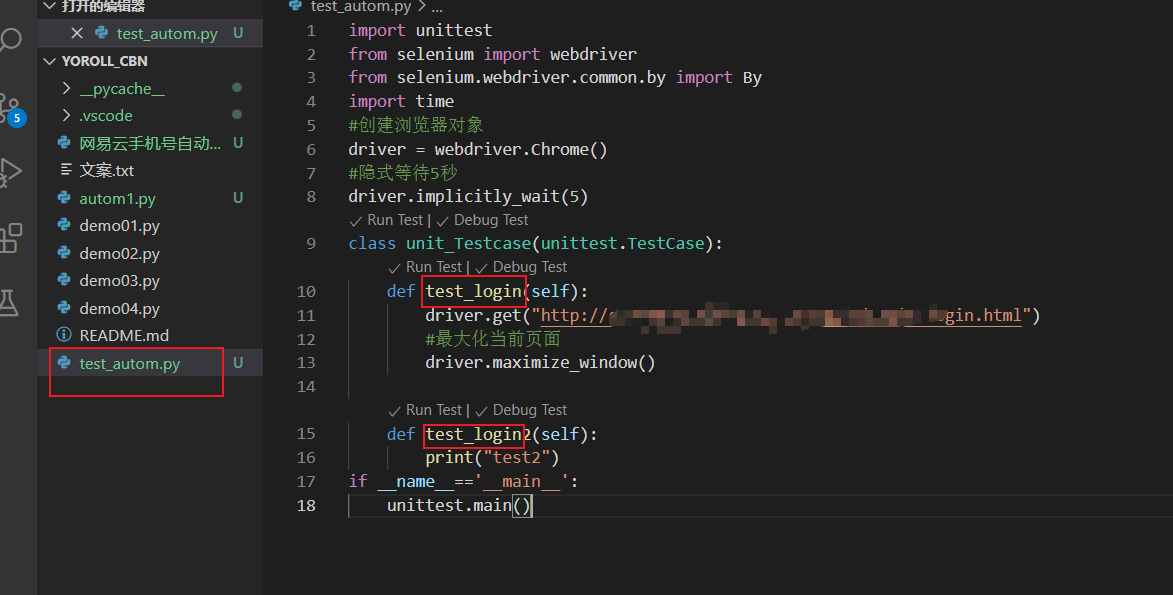The height and width of the screenshot is (595, 1173).
Task: Open the 网易云手机号自动 python file
Action: [150, 143]
